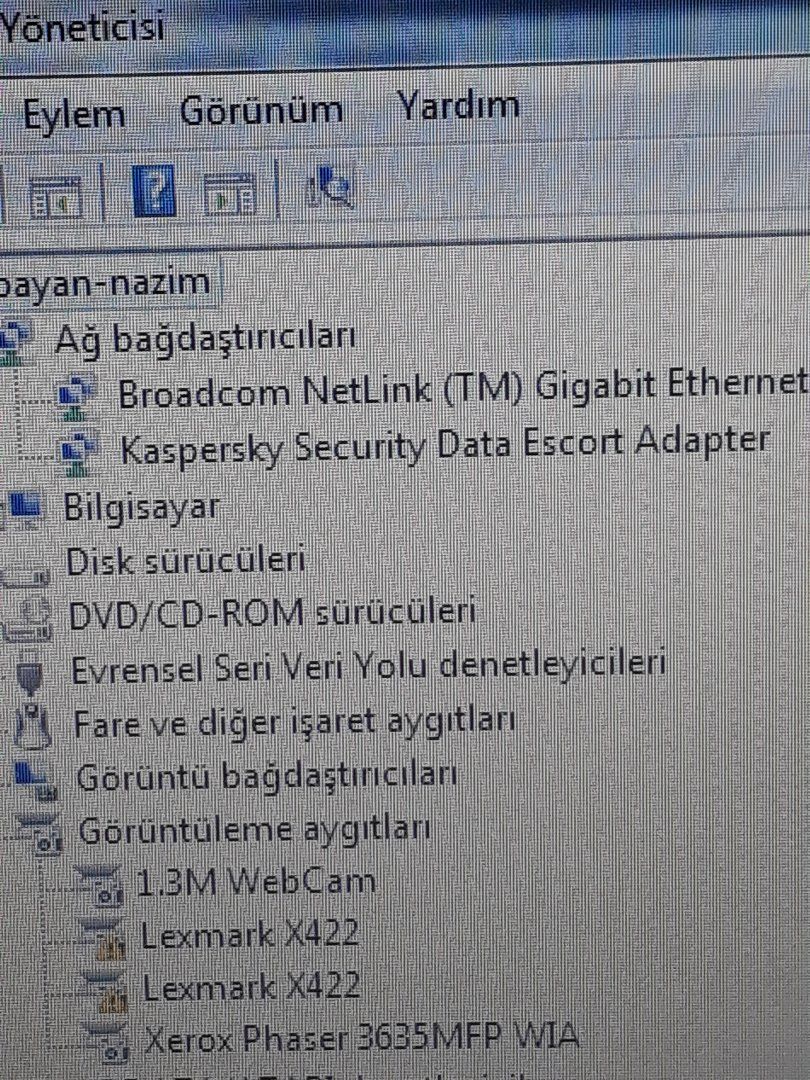
Task: Select Broadcom NetLink Gigabit Ethernet adapter
Action: click(462, 392)
